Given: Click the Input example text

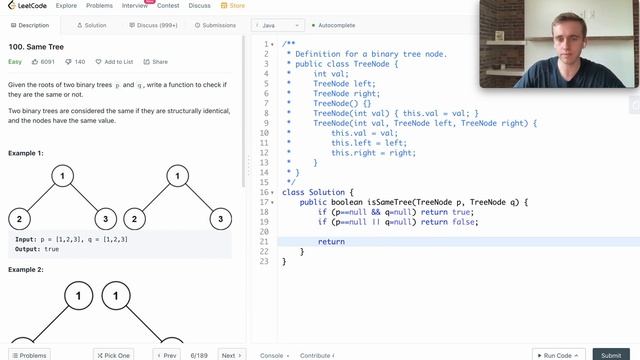Looking at the screenshot, I should point(71,240).
